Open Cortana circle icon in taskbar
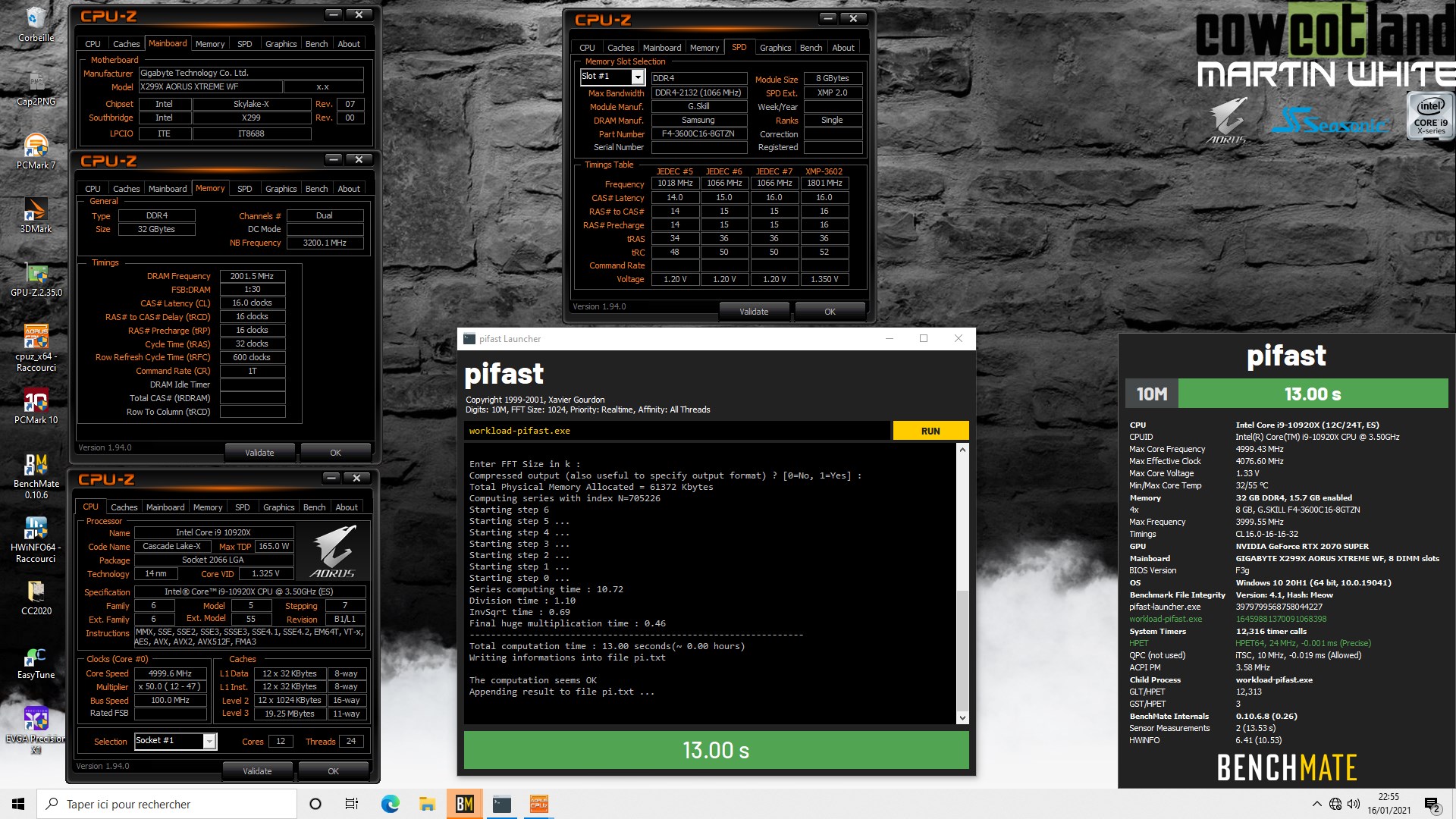The height and width of the screenshot is (819, 1456). click(x=315, y=804)
